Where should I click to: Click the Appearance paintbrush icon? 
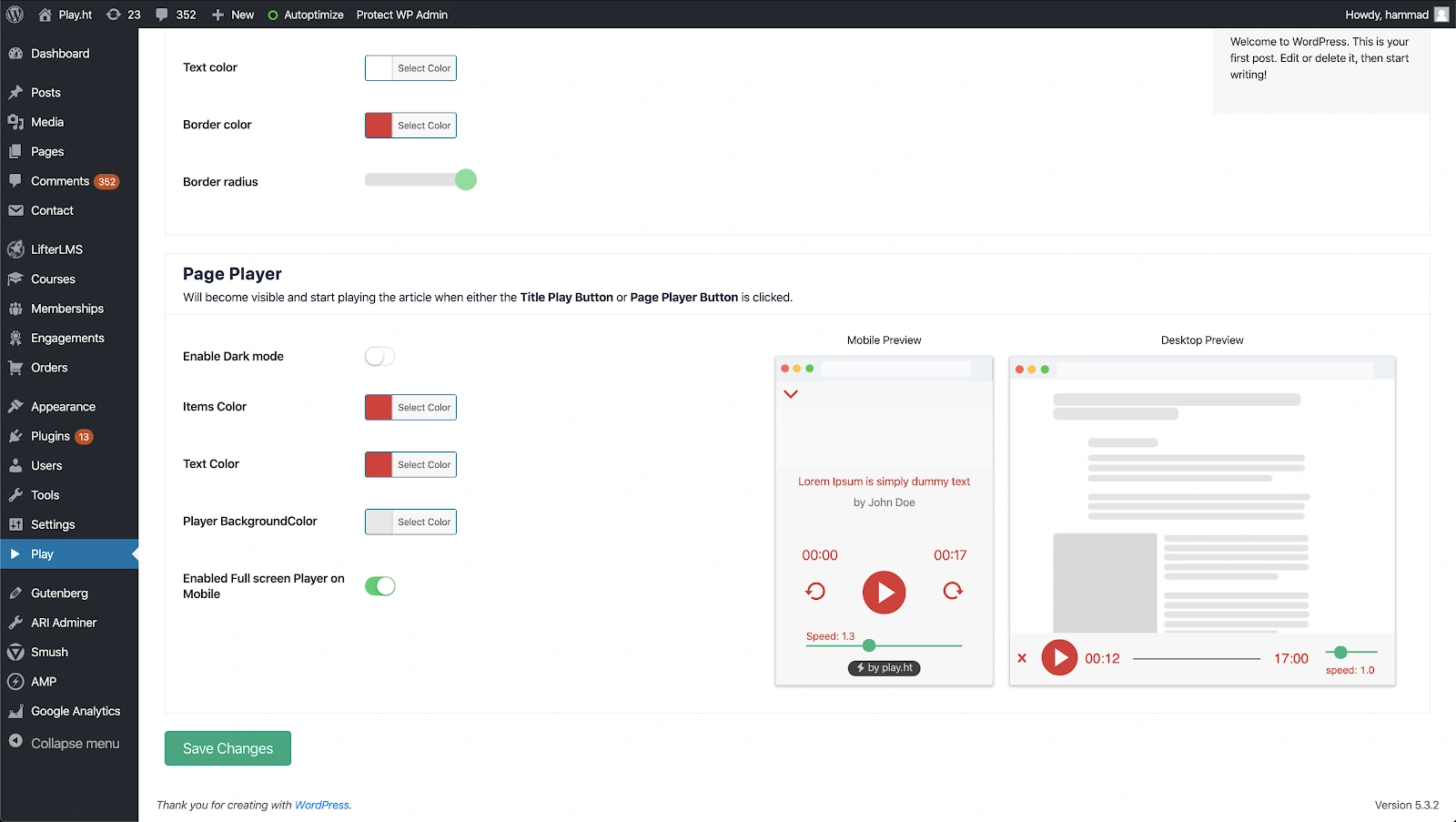click(15, 407)
